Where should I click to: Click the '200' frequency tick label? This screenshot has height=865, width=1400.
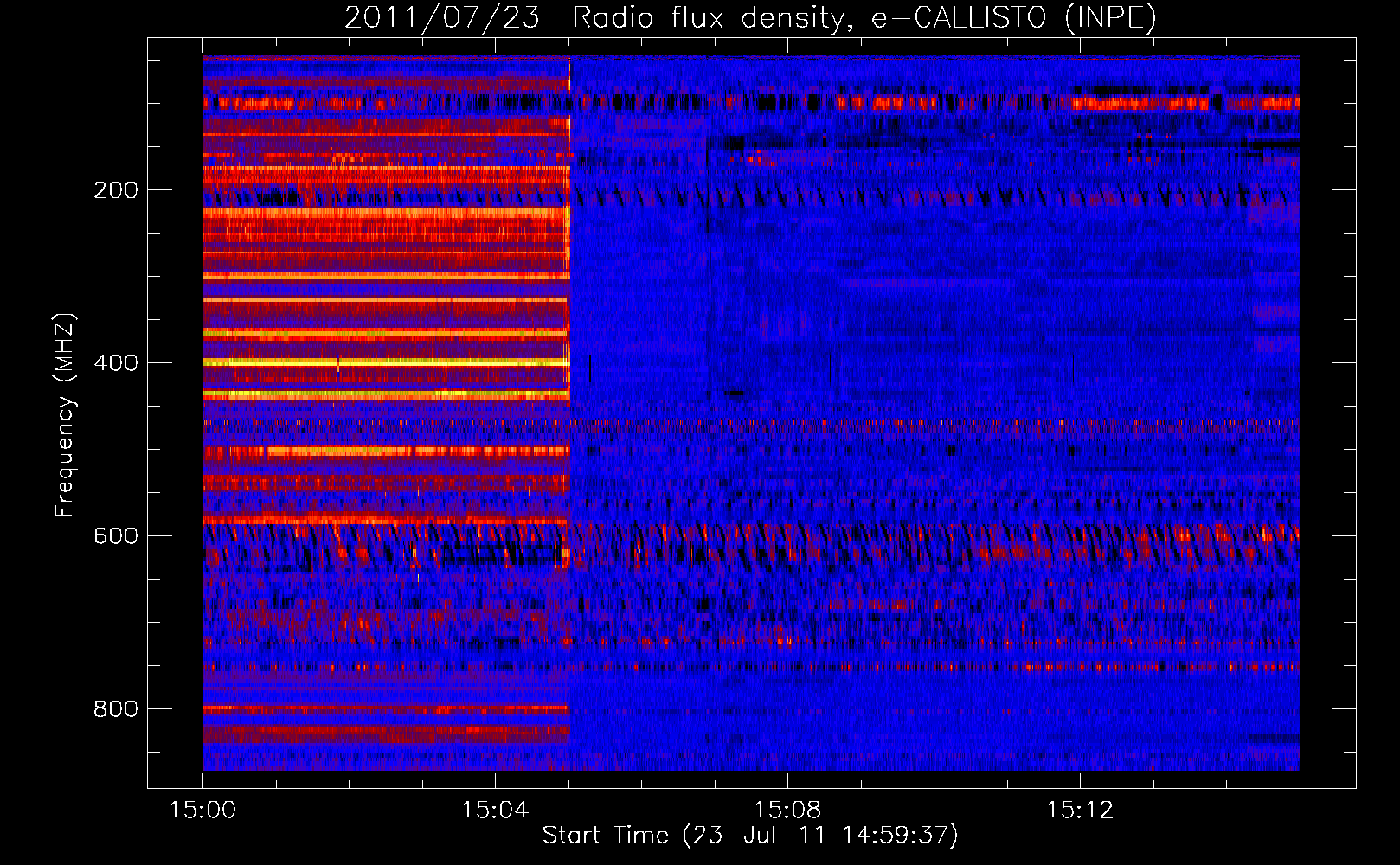[116, 190]
